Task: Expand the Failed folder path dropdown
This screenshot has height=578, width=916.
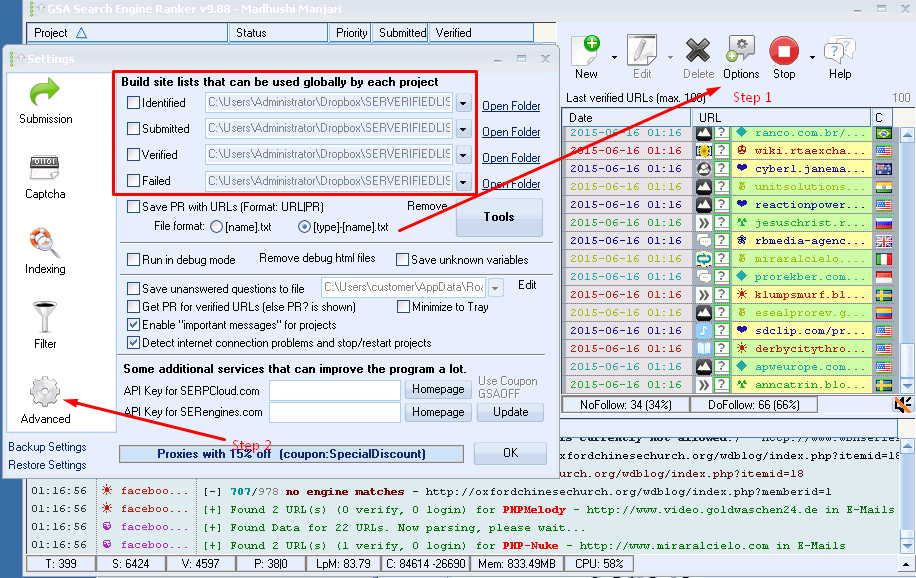Action: point(463,181)
